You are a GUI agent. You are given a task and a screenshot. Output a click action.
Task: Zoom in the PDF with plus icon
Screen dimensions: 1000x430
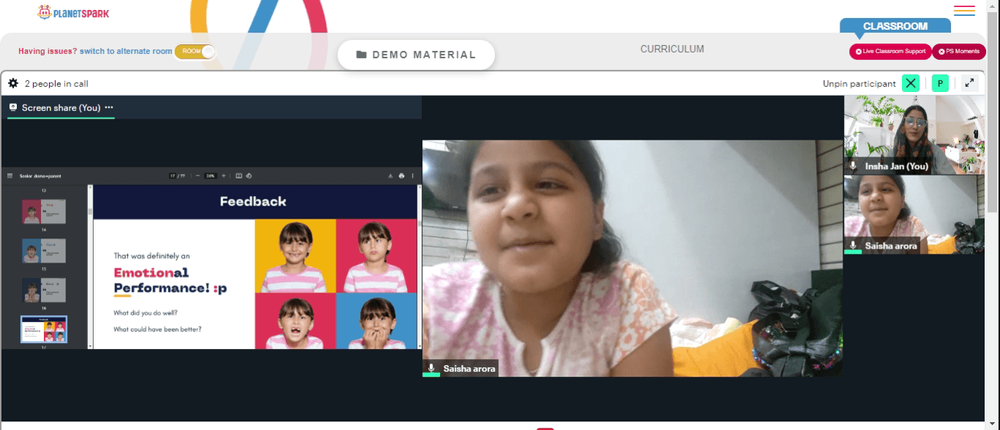[223, 175]
